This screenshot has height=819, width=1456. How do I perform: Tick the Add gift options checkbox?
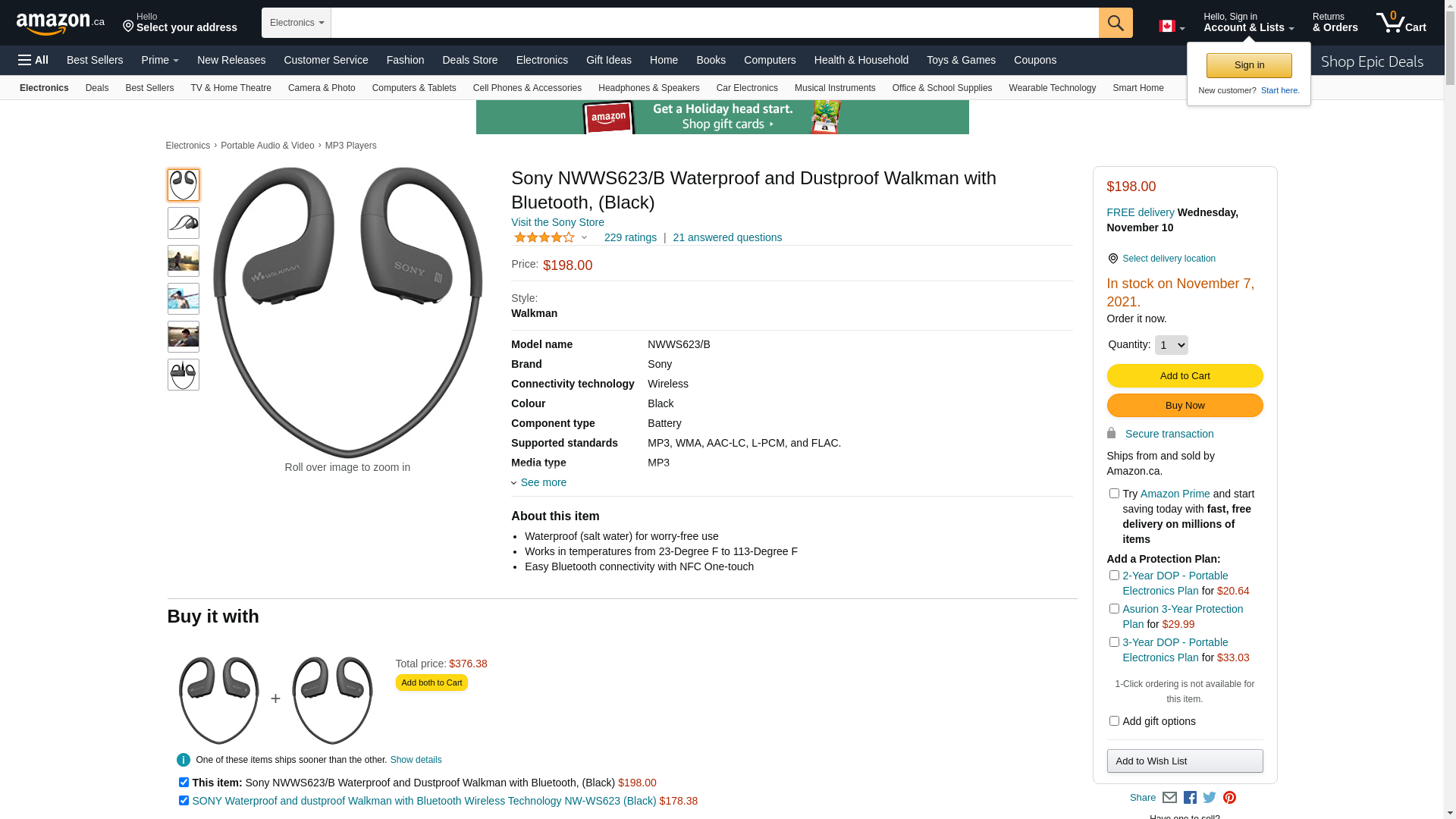[x=1114, y=721]
